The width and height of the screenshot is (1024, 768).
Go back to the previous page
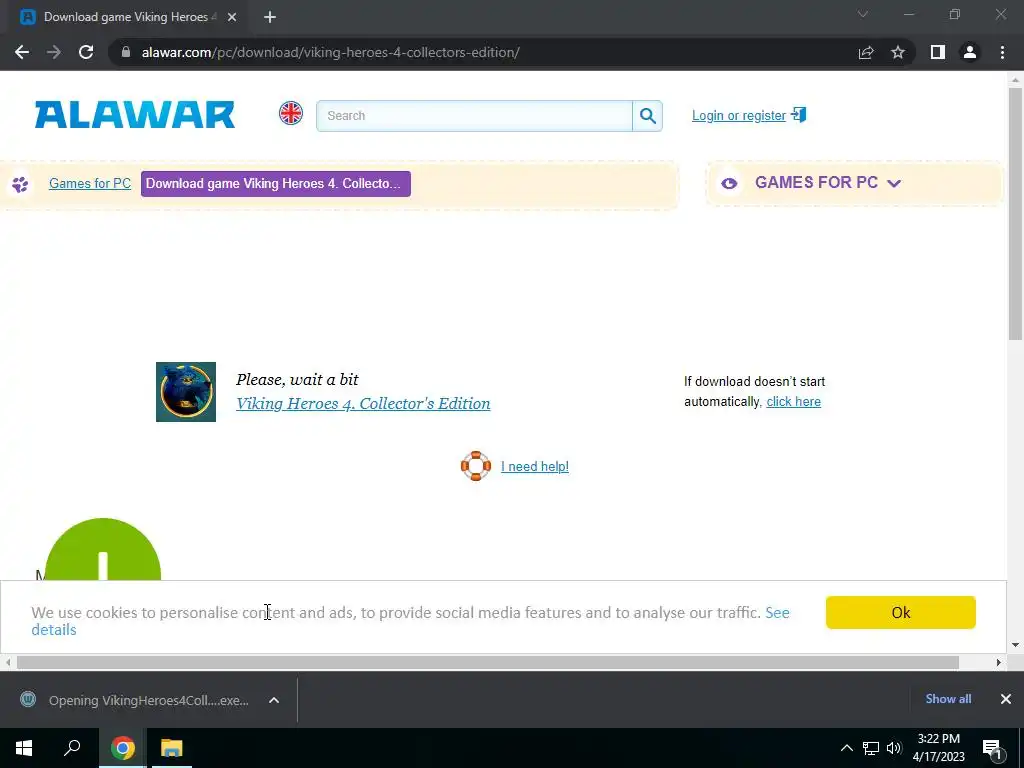[22, 52]
